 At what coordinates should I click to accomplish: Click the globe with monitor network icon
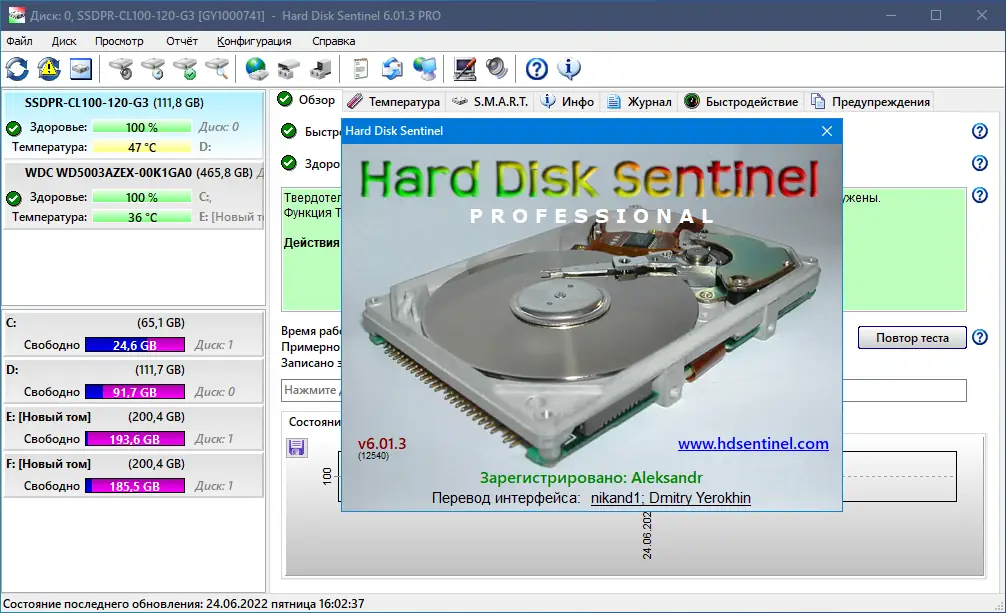425,69
